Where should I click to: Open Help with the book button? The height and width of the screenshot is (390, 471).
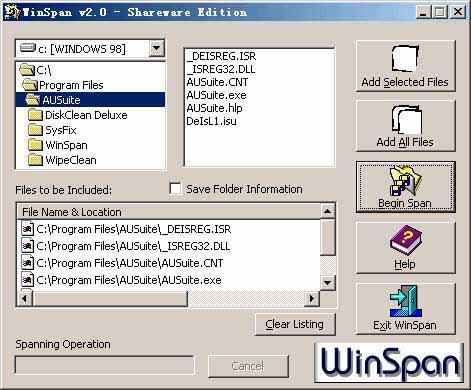[x=405, y=248]
